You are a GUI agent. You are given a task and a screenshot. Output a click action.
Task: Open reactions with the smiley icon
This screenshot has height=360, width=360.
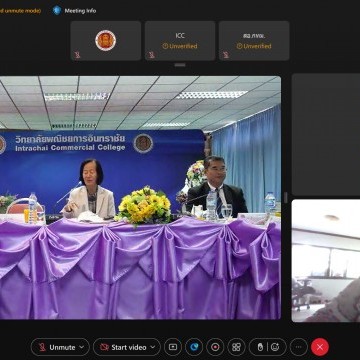pos(275,347)
